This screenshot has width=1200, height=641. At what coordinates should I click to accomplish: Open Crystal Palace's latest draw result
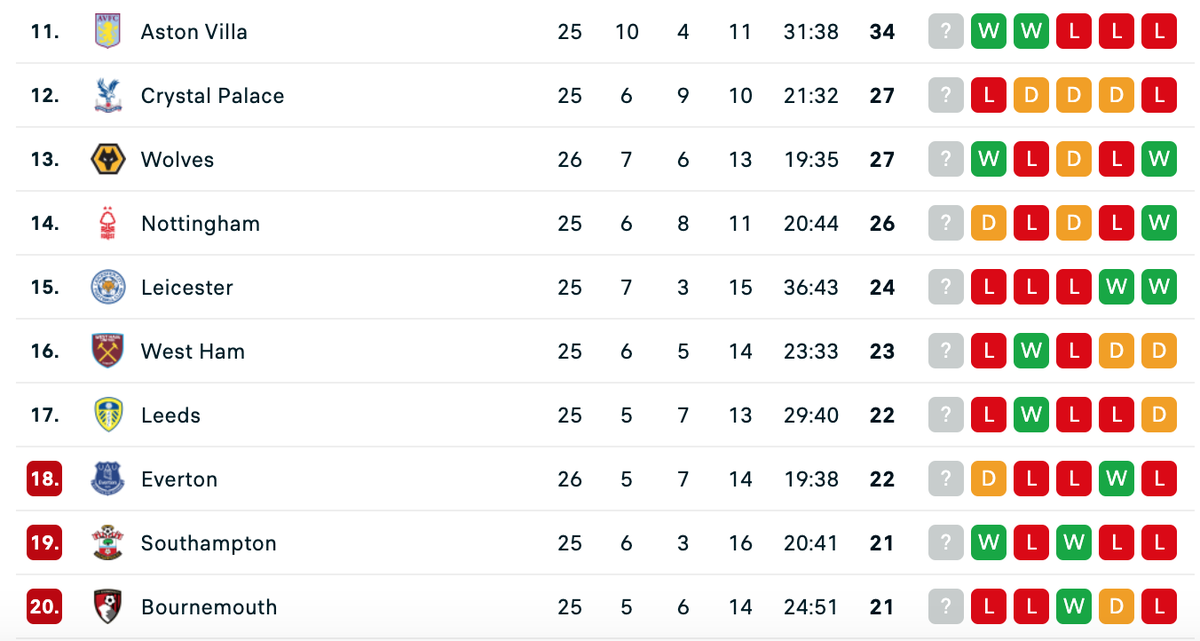(1115, 95)
